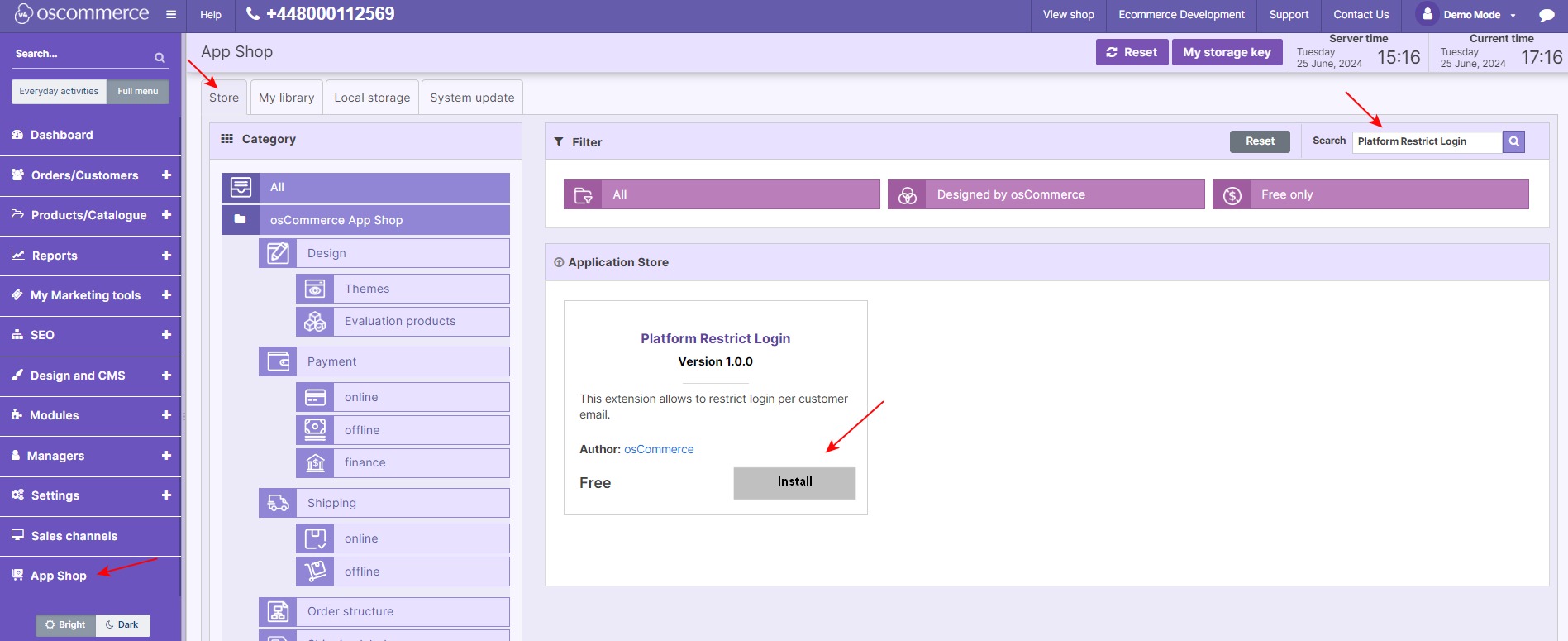
Task: Click the purple Reset button in header
Action: click(x=1132, y=52)
